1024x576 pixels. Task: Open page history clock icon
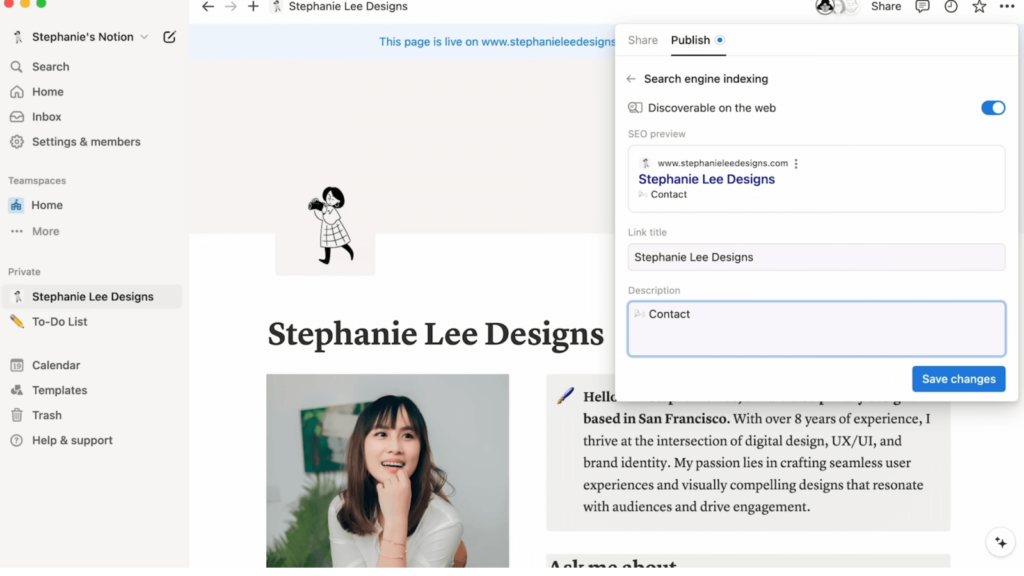pyautogui.click(x=950, y=7)
